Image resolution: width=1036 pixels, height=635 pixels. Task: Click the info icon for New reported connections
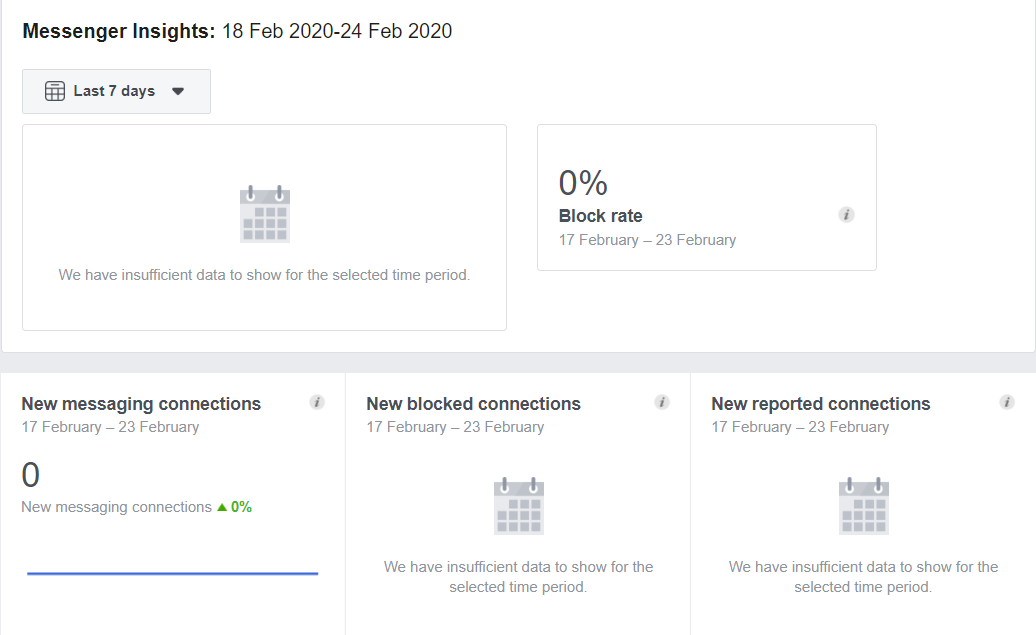[x=1006, y=402]
